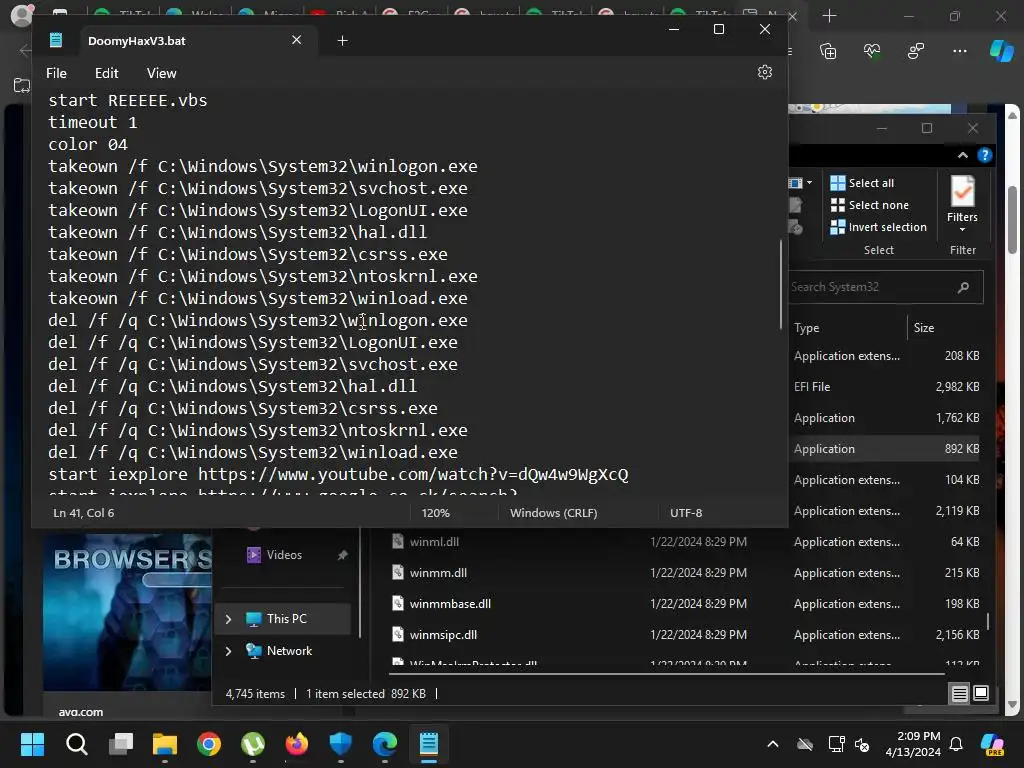Switch to Microsoft Edge on taskbar
The height and width of the screenshot is (768, 1024).
(x=385, y=744)
